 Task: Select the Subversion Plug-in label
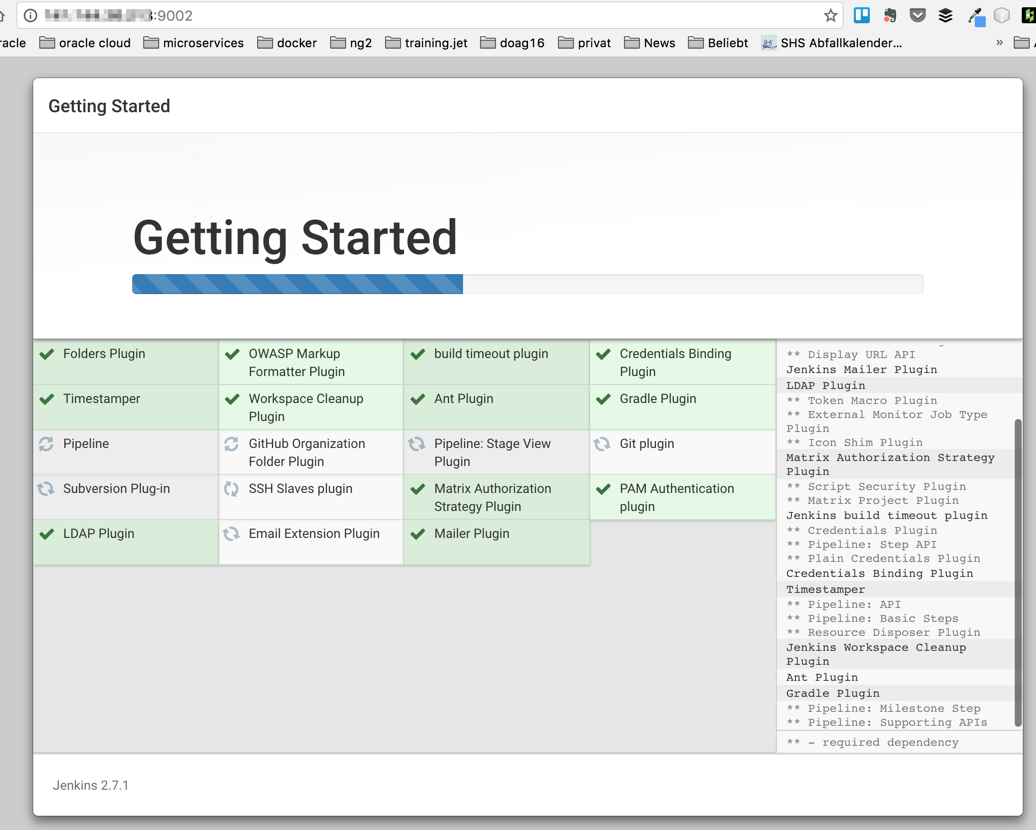[116, 488]
